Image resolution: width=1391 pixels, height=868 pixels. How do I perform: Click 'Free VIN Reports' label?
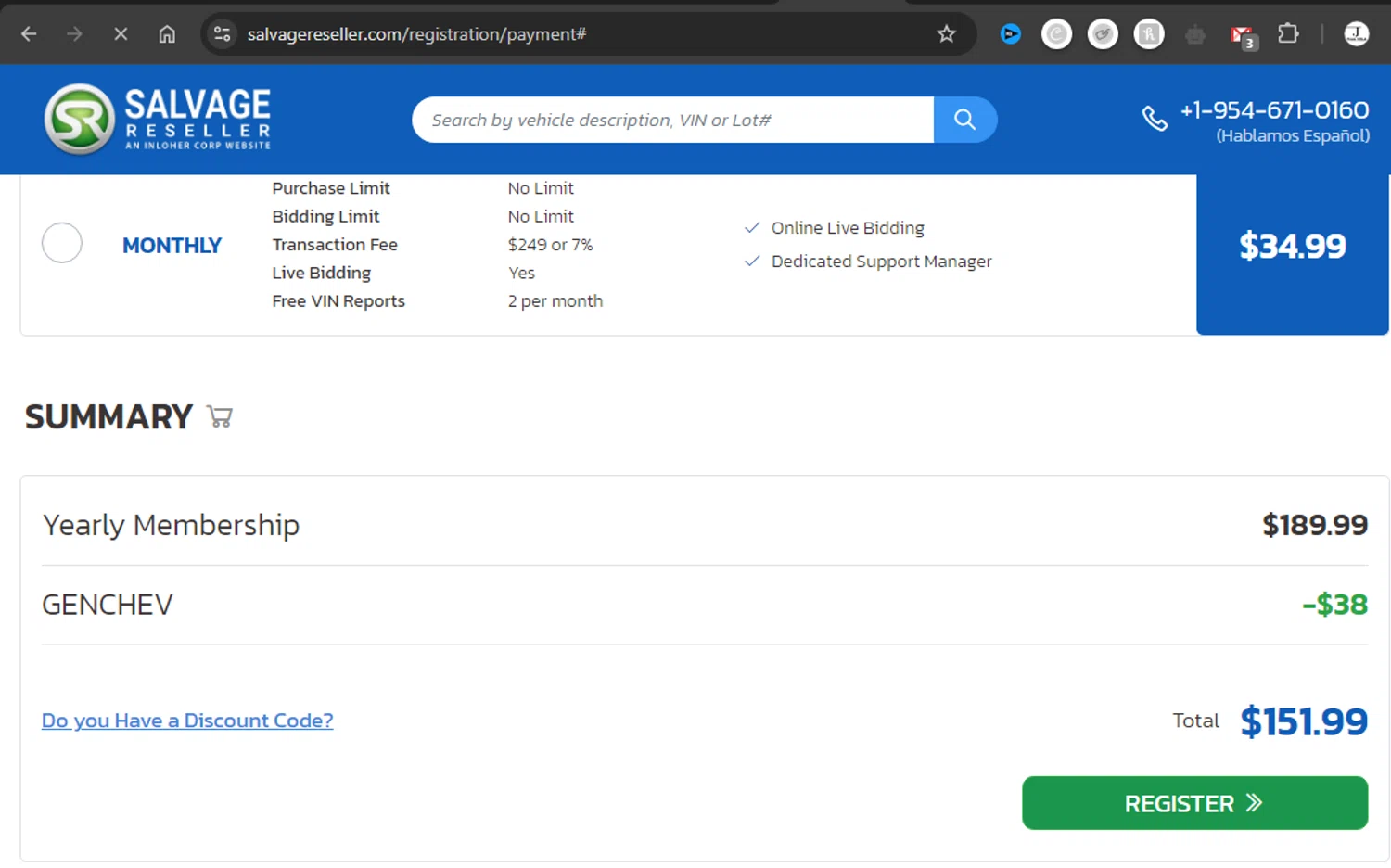338,301
